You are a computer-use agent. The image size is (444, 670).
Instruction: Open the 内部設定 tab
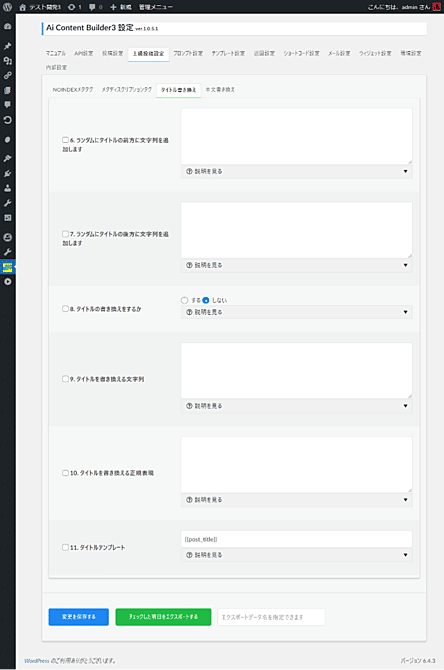(56, 68)
